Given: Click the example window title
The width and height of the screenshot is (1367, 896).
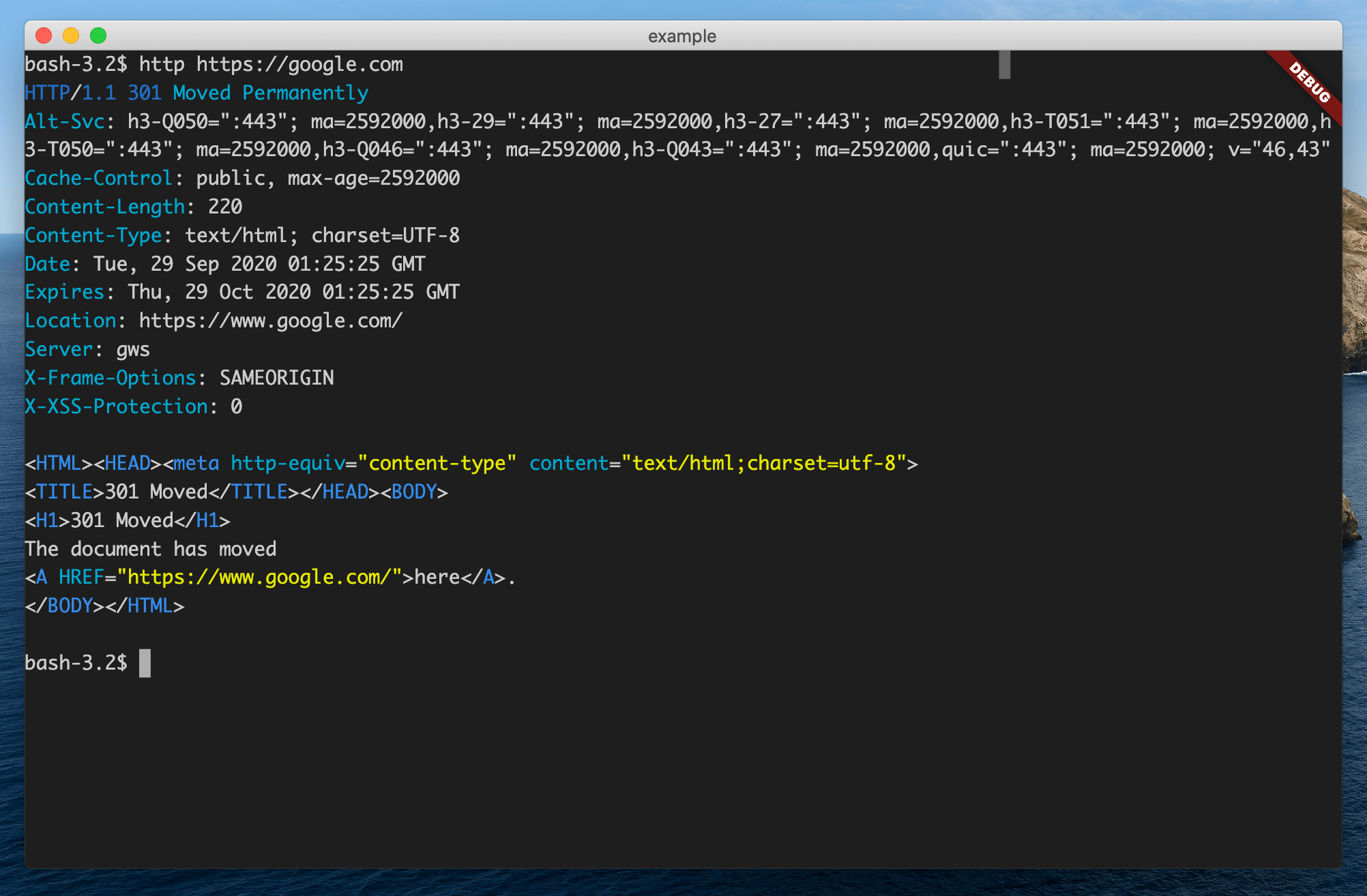Looking at the screenshot, I should coord(681,36).
